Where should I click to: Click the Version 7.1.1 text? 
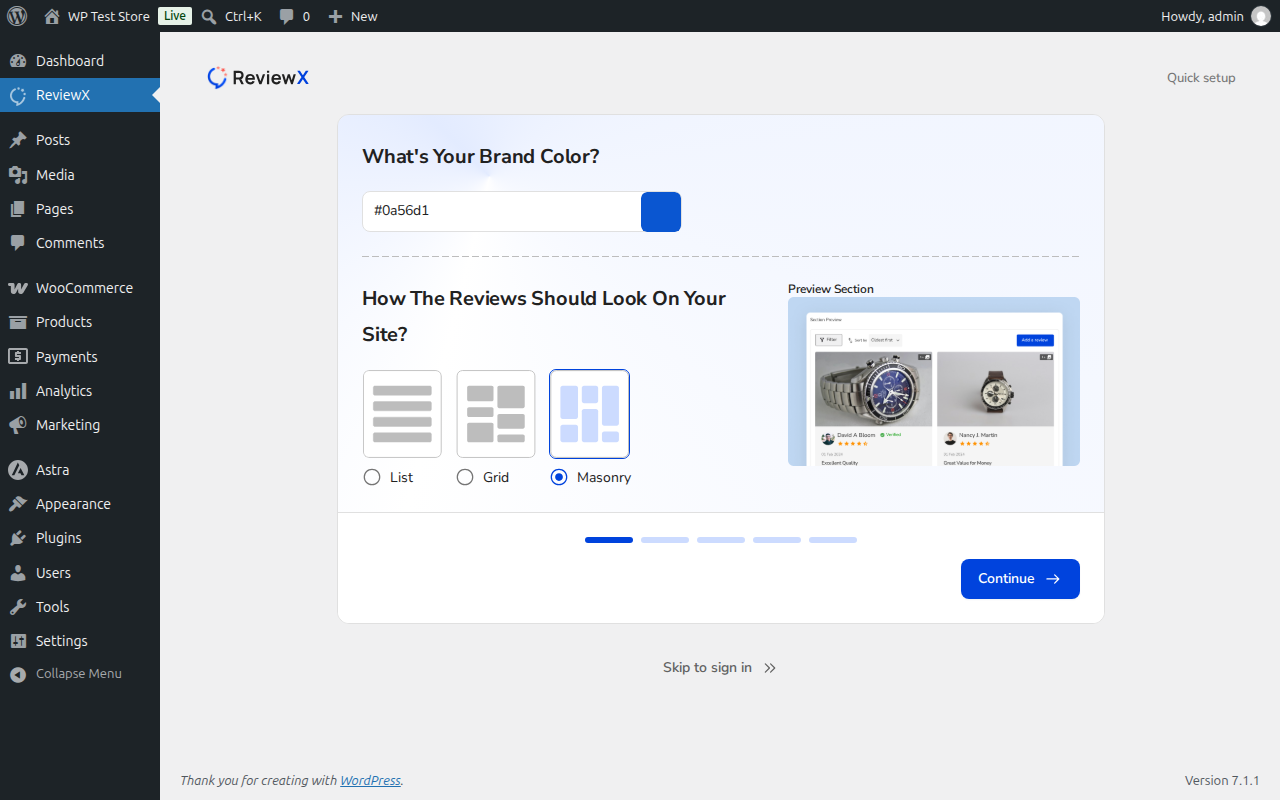tap(1222, 780)
